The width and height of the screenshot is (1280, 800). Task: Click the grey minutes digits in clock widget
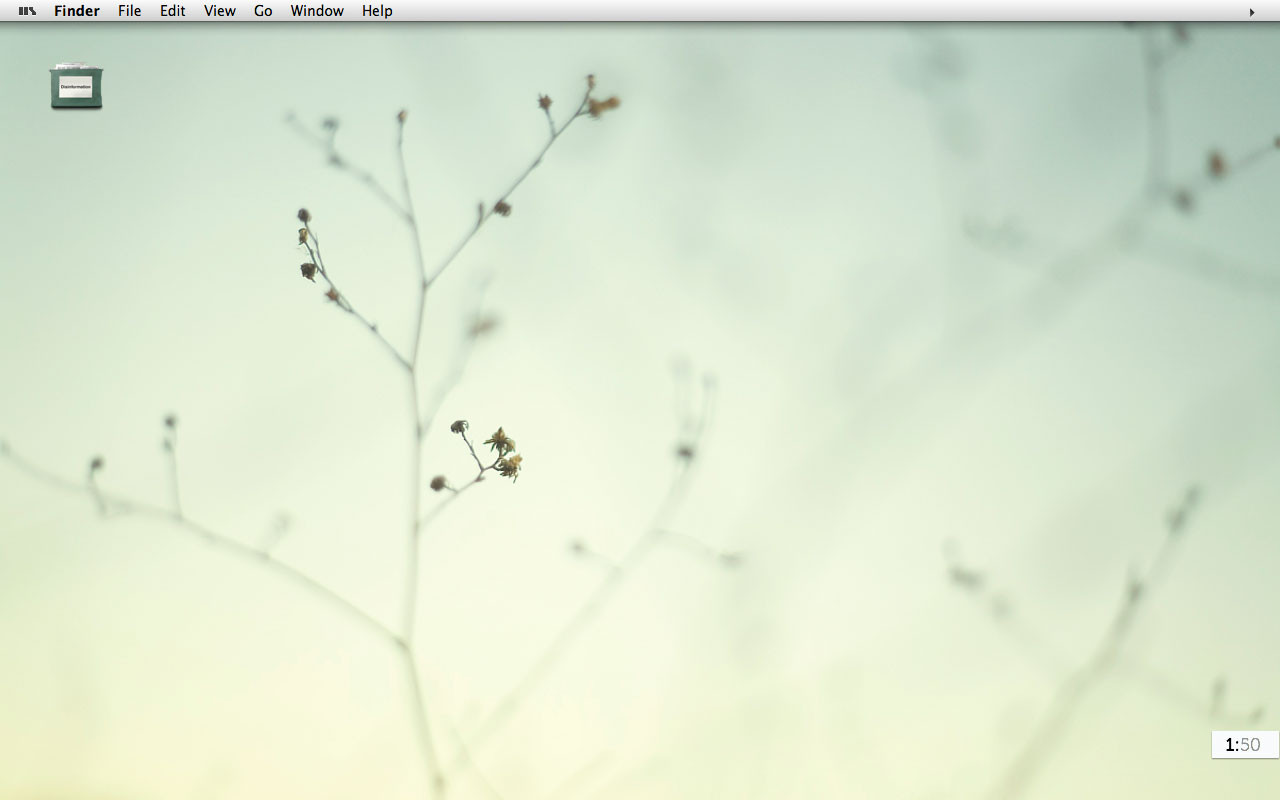coord(1250,745)
